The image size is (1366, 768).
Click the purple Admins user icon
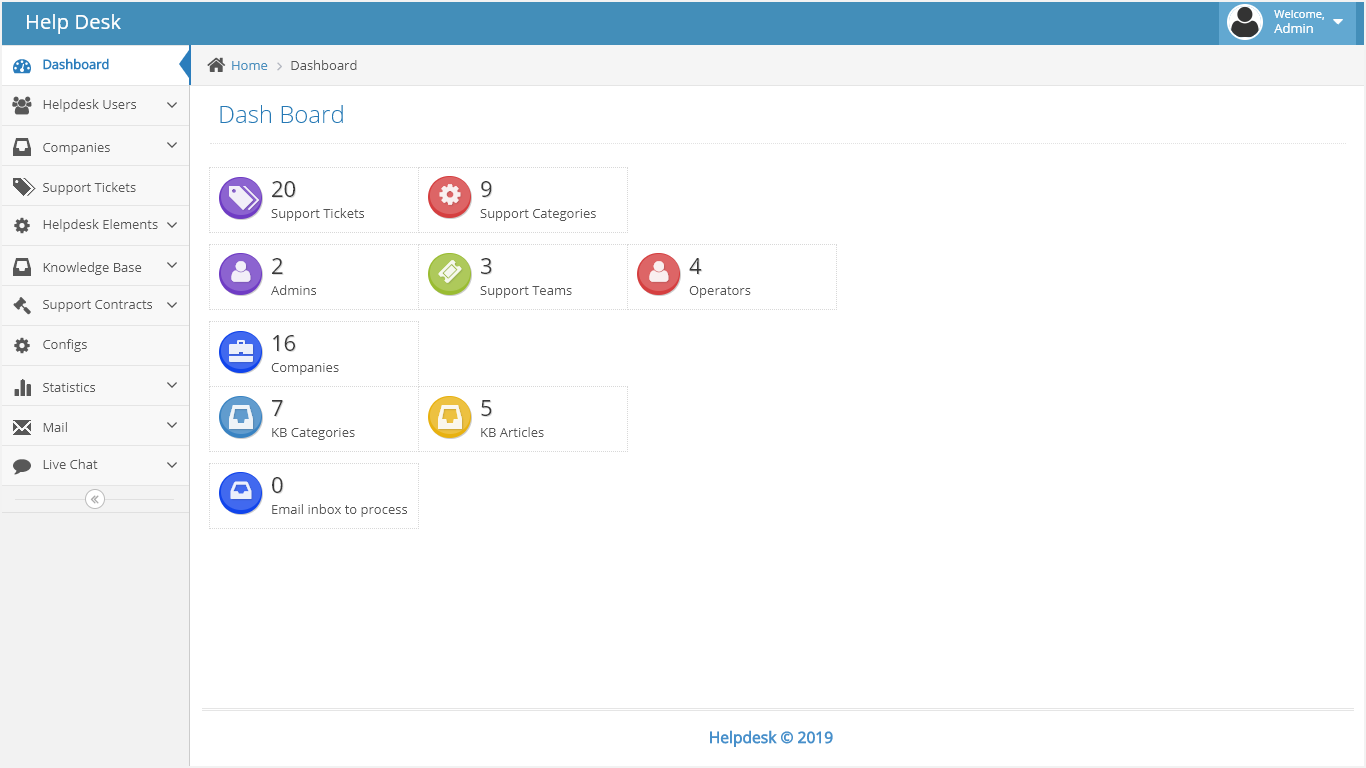pos(240,275)
